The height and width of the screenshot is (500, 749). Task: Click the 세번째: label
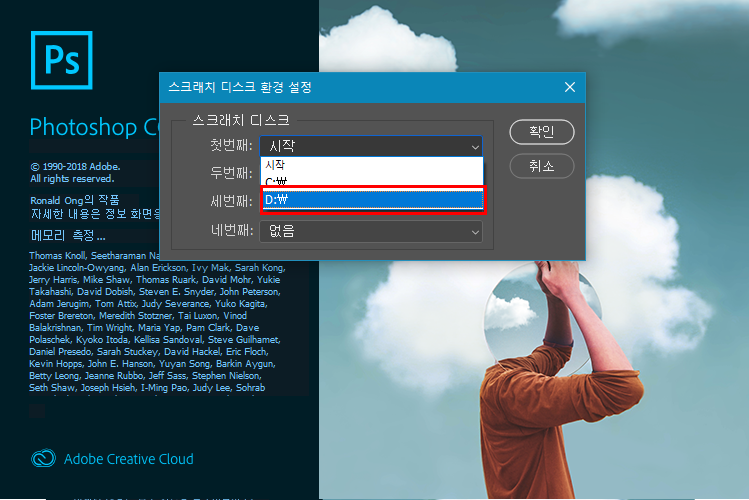pyautogui.click(x=231, y=201)
